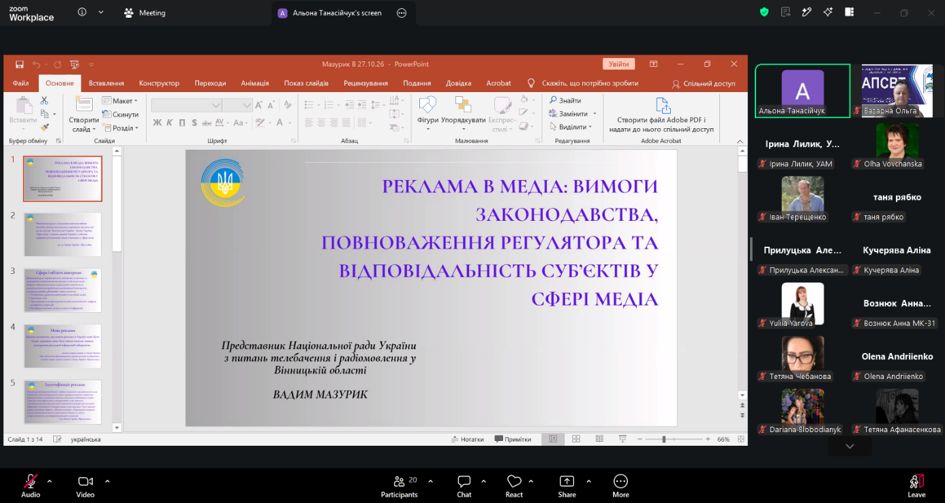Click zoom in plus button
The width and height of the screenshot is (945, 503).
point(708,439)
